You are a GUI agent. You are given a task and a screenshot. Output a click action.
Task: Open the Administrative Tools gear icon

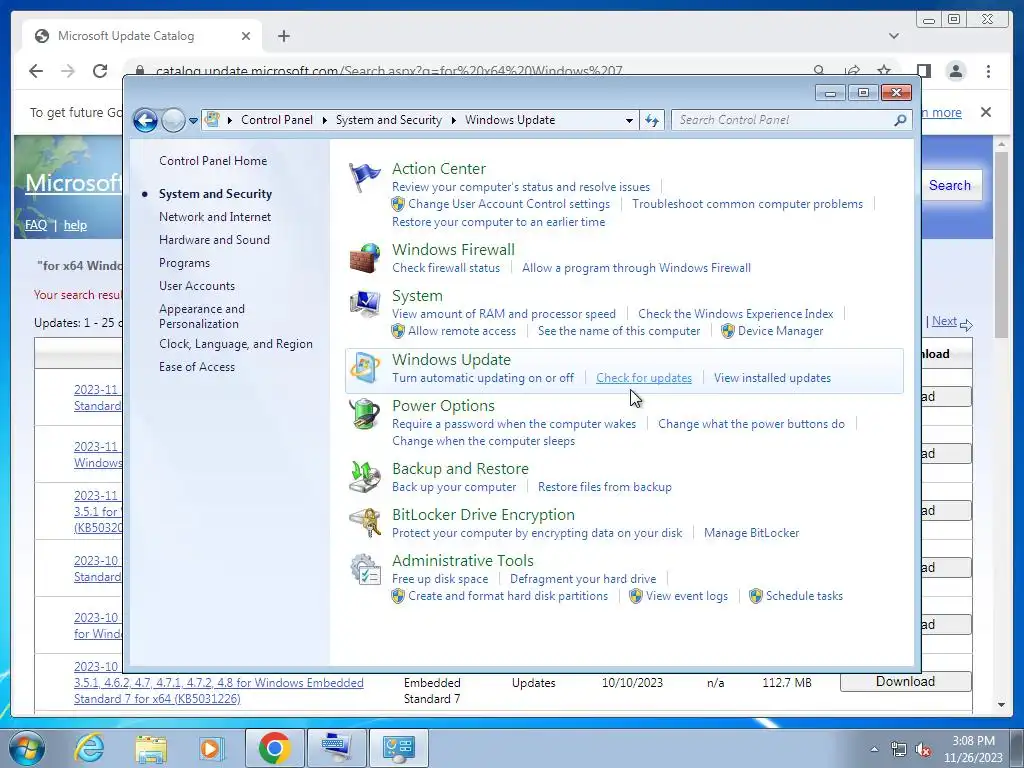click(364, 569)
